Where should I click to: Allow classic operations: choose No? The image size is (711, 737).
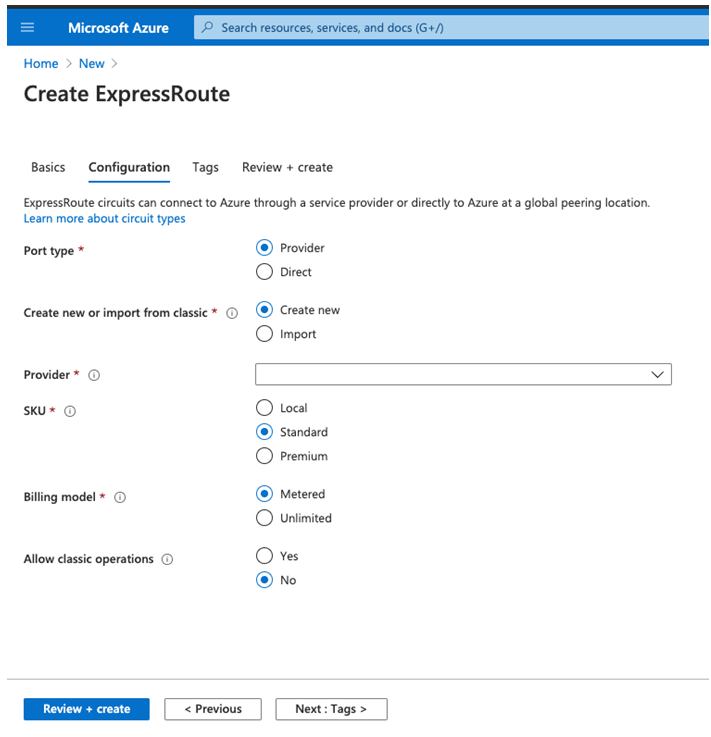pos(264,580)
